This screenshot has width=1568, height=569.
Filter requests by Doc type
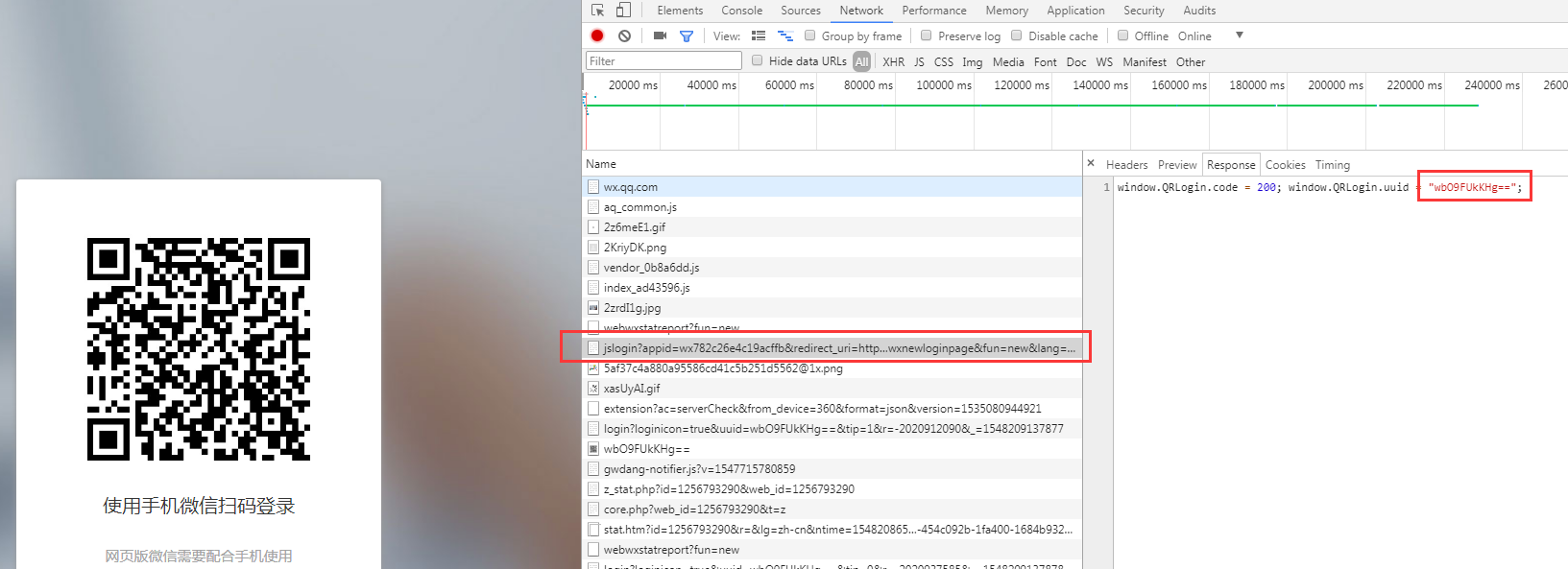pos(1076,61)
